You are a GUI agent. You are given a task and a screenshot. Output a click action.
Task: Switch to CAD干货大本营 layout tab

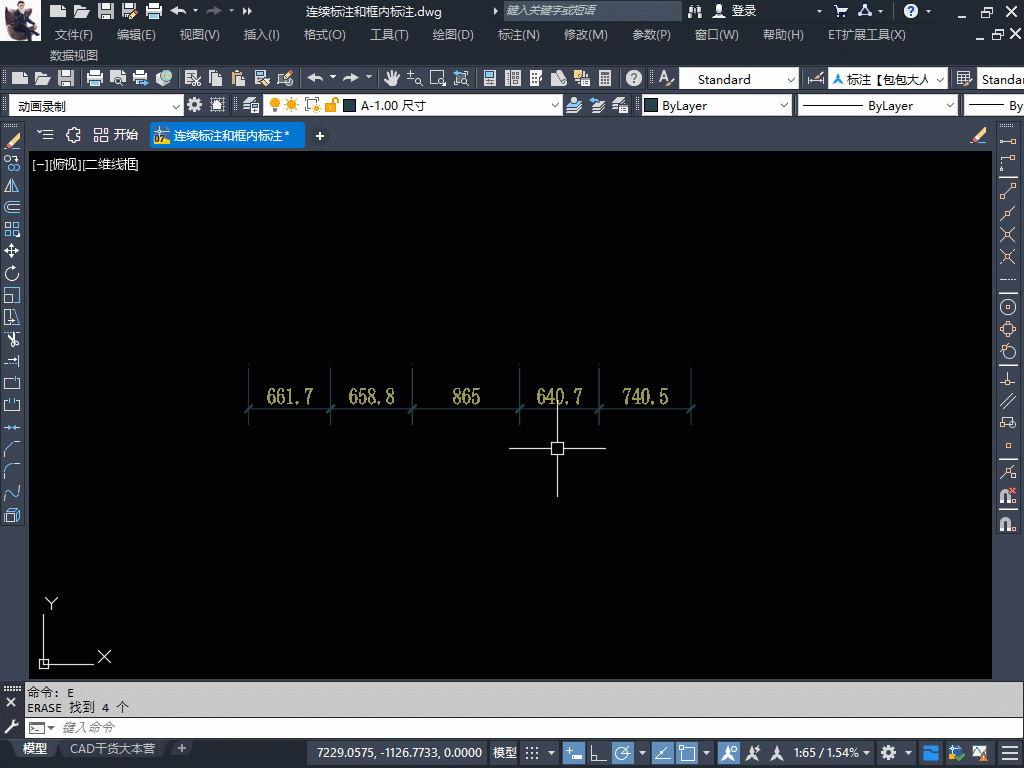112,748
